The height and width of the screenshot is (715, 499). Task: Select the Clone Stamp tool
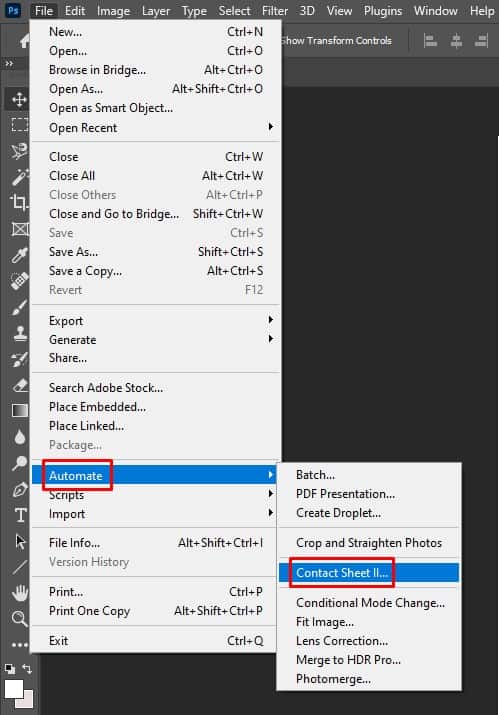pyautogui.click(x=19, y=333)
